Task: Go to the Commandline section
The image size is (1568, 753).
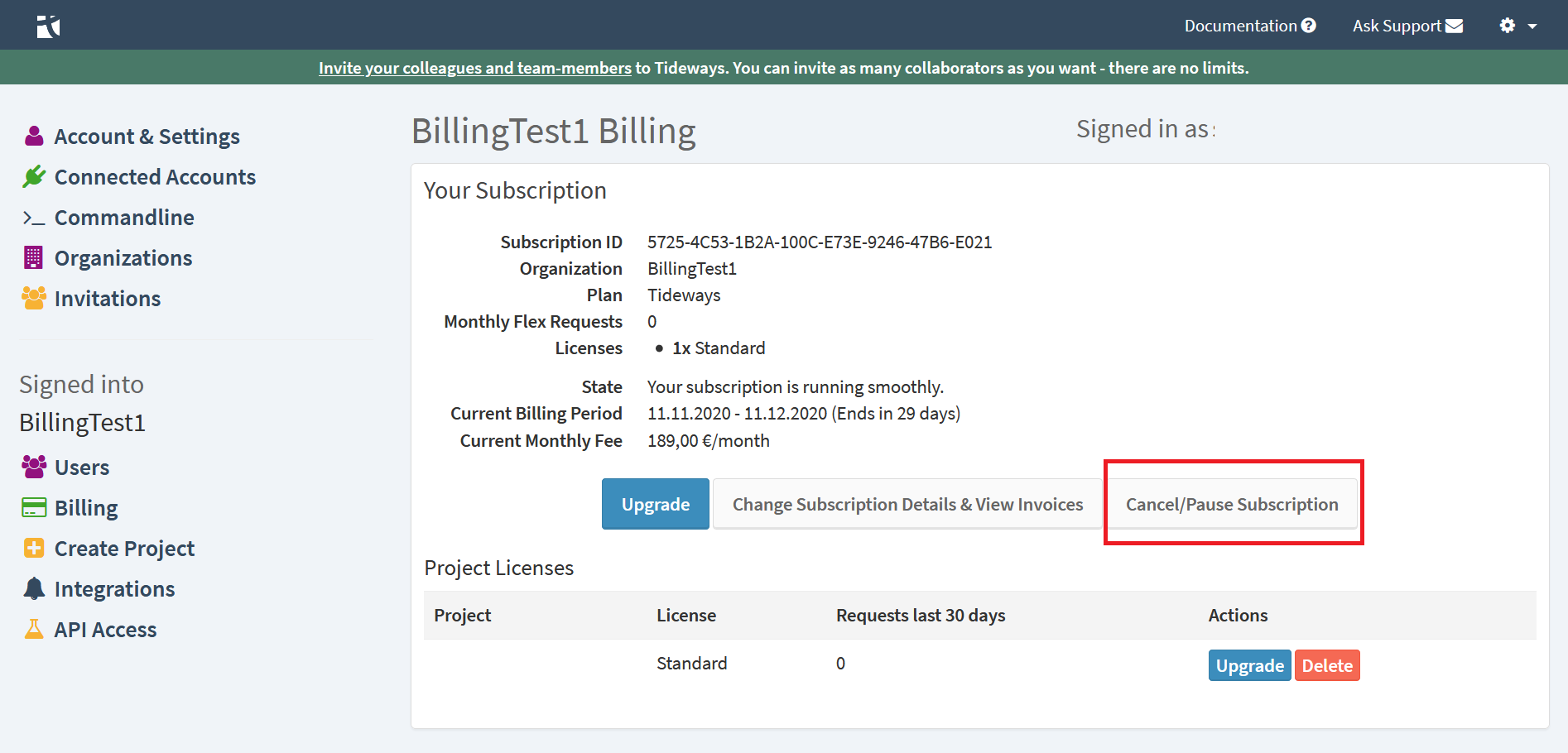Action: [x=124, y=218]
